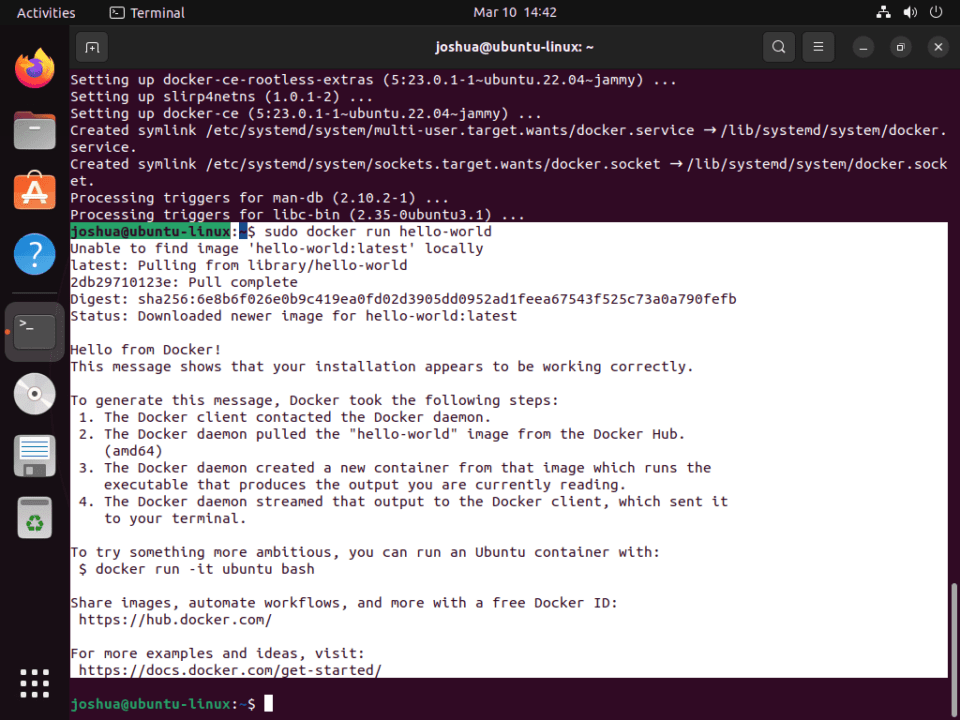This screenshot has width=960, height=720.
Task: Click the volume icon in top bar
Action: [910, 13]
